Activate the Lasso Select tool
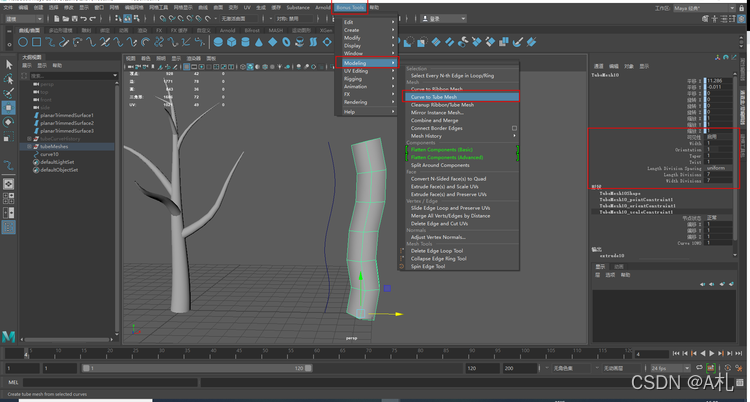Image resolution: width=750 pixels, height=402 pixels. (8, 79)
